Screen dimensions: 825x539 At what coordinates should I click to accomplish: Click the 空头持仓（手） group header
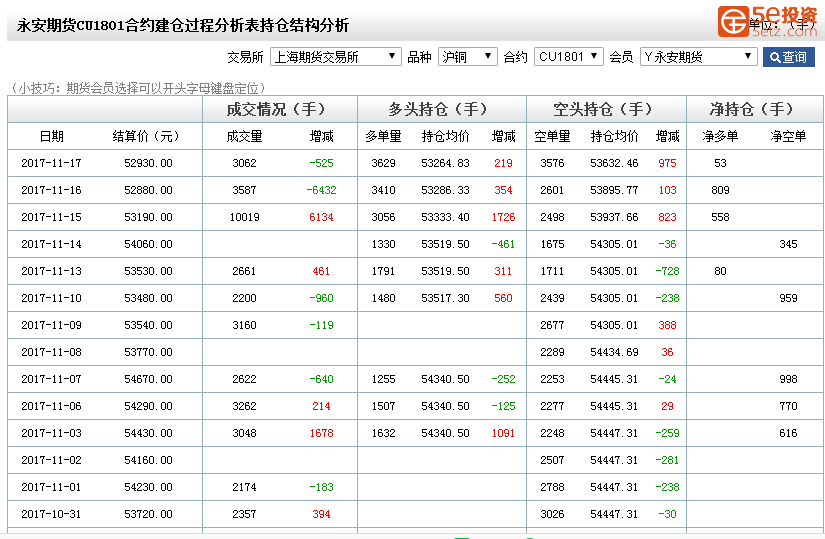606,109
